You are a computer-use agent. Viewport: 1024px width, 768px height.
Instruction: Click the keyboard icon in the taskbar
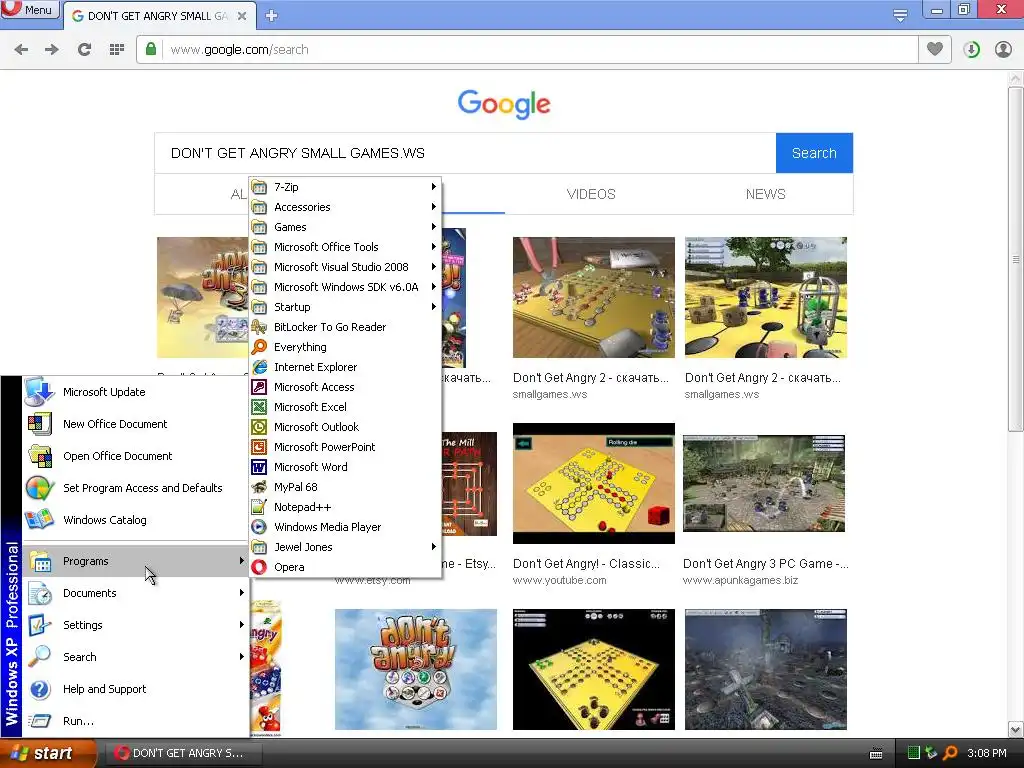[876, 754]
